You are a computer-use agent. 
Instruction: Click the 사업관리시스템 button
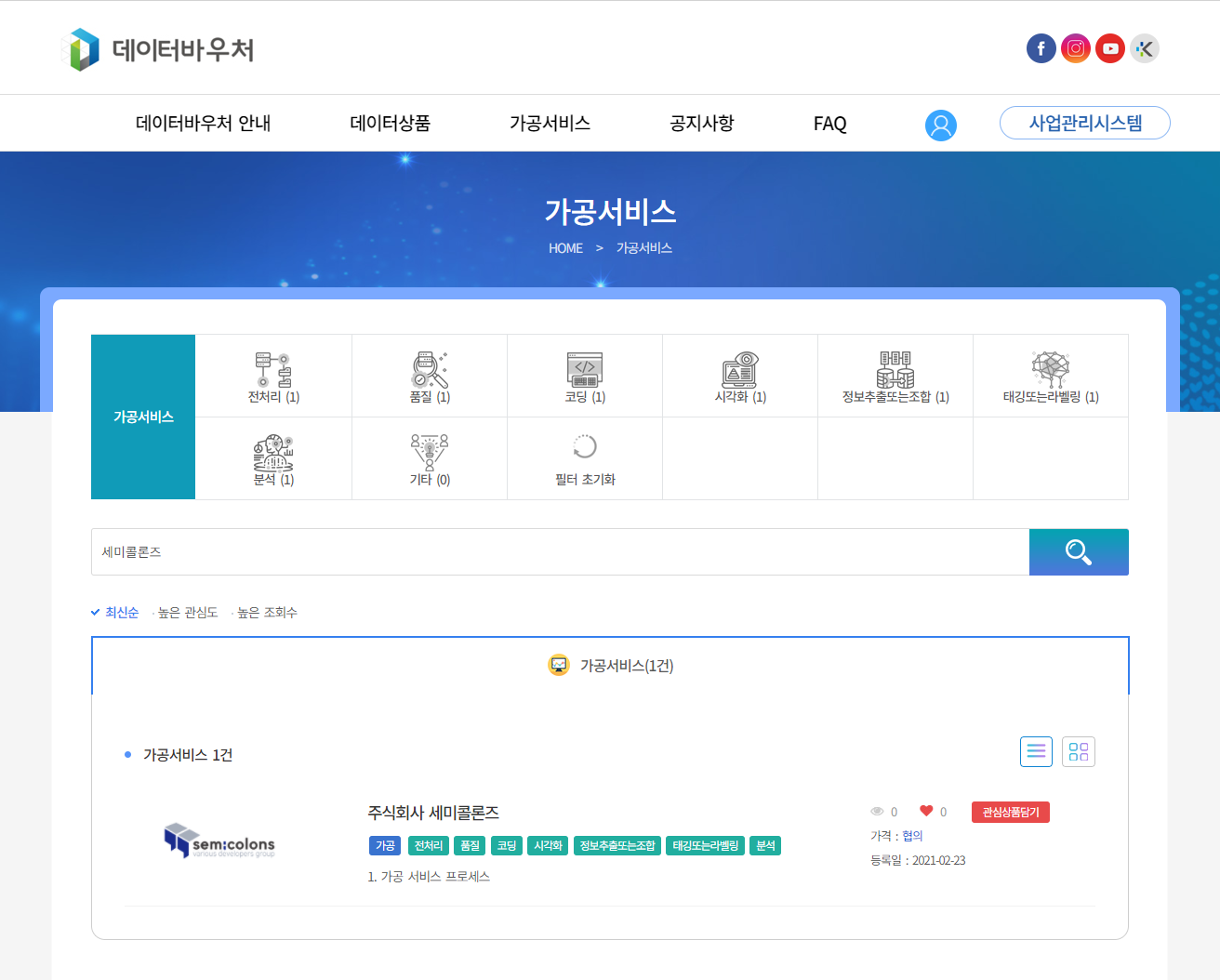coord(1084,123)
